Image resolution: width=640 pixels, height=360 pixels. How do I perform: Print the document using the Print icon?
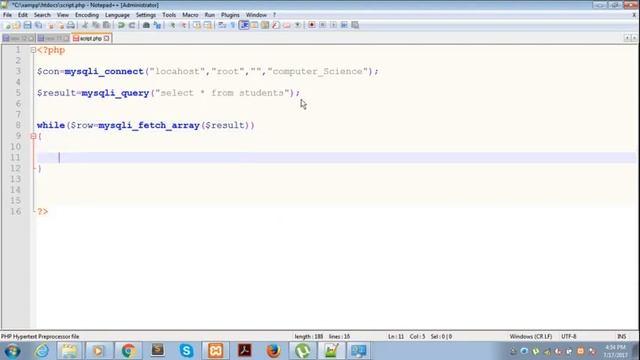[71, 25]
